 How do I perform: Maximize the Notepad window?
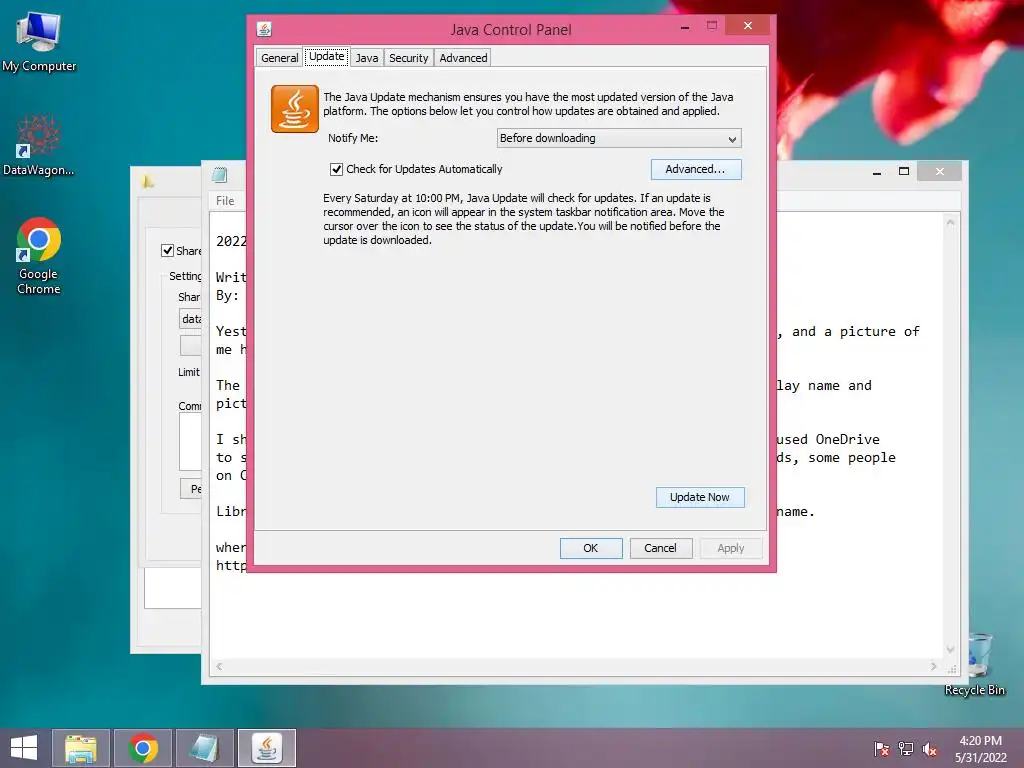point(904,172)
